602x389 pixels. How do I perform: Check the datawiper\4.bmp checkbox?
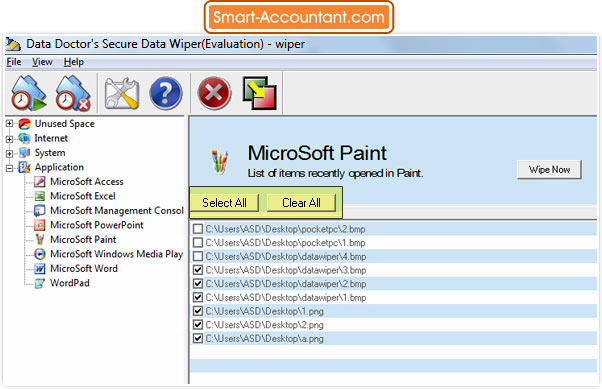(x=198, y=257)
